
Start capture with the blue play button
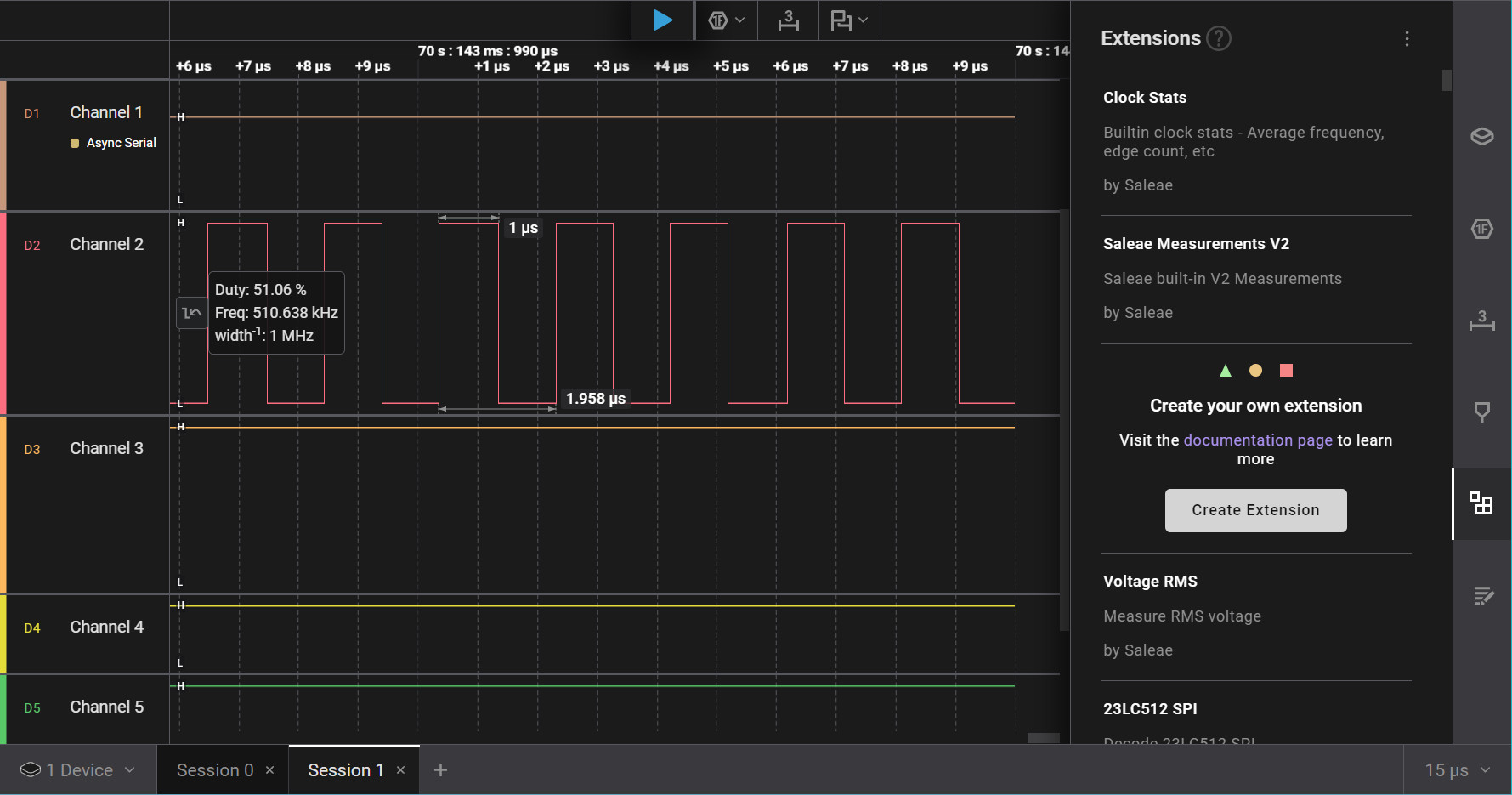point(662,20)
